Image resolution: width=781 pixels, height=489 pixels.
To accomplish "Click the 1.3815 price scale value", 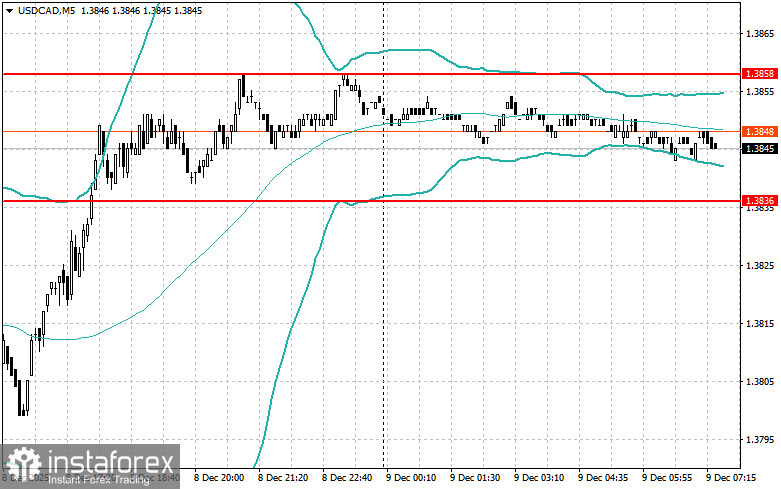I will (760, 324).
